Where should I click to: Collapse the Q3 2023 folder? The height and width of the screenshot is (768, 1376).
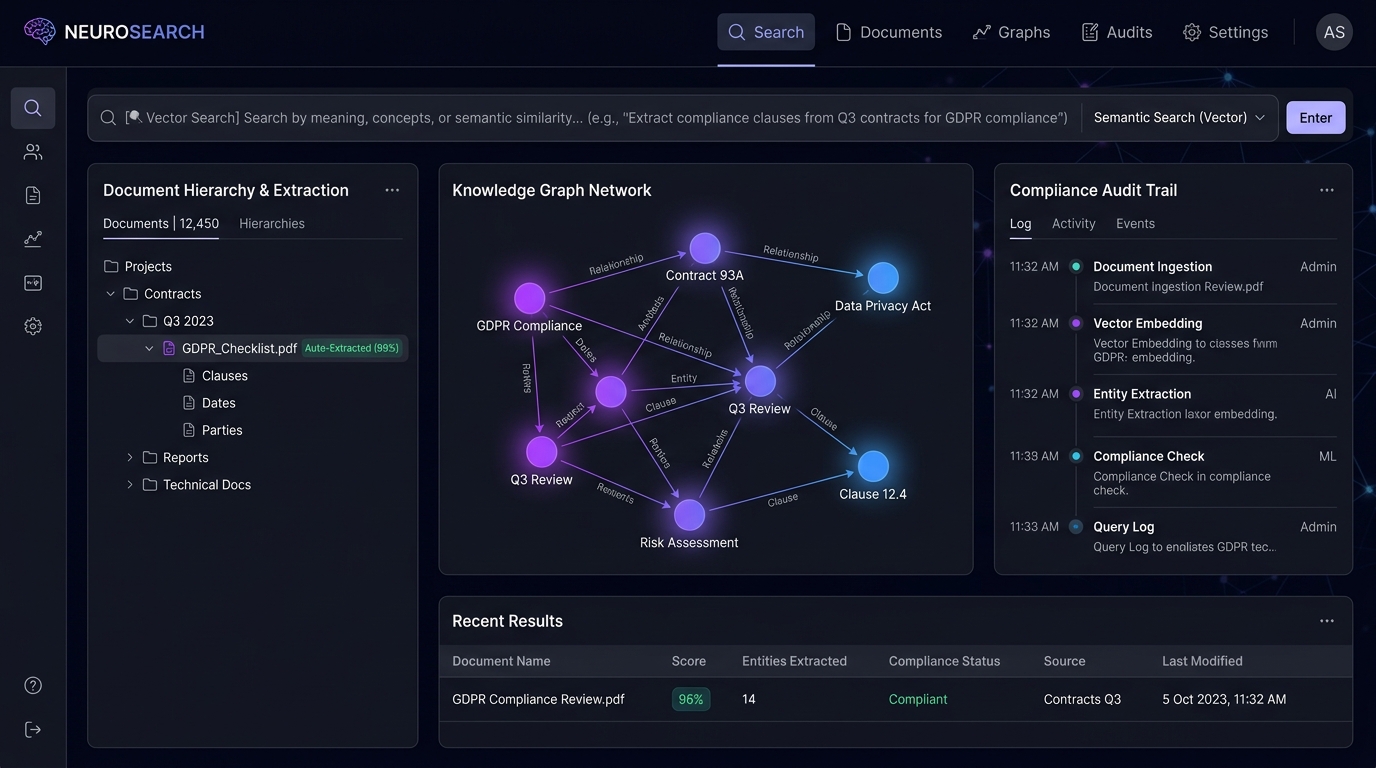(130, 321)
